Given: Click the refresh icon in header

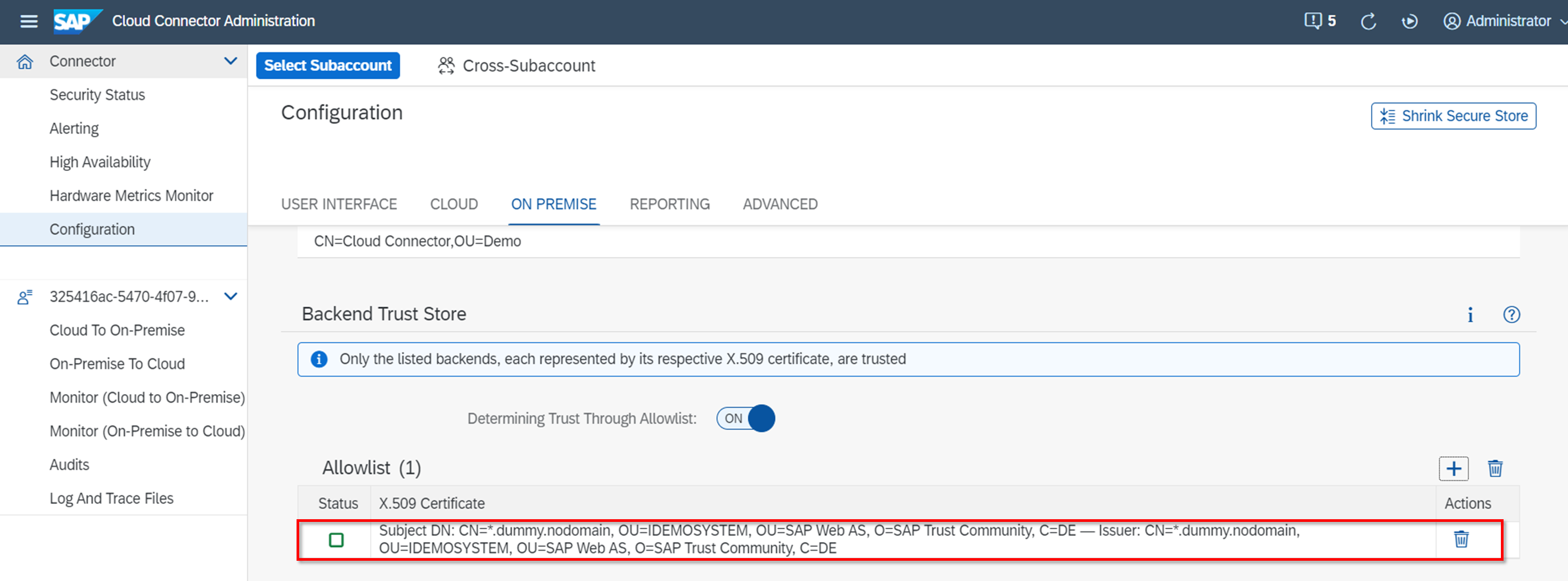Looking at the screenshot, I should click(x=1368, y=22).
